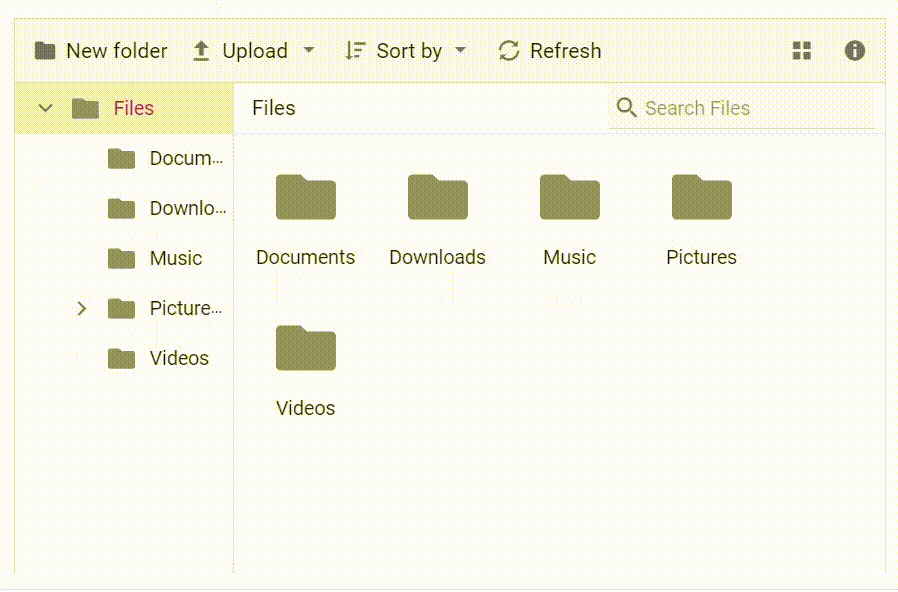Open the Upload dropdown arrow
Viewport: 898px width, 592px height.
309,50
